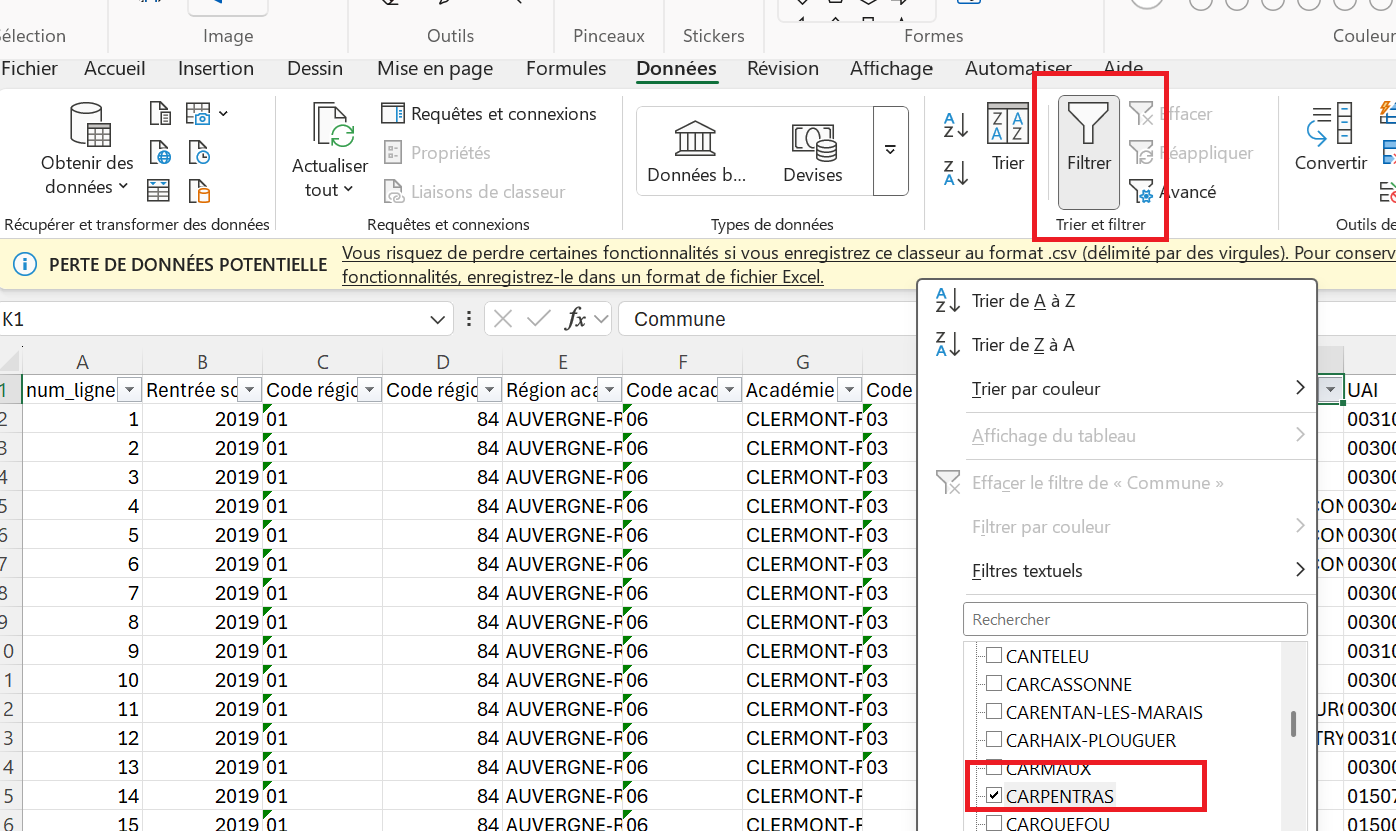
Task: Tick the CANTELEU checkbox
Action: pyautogui.click(x=994, y=656)
